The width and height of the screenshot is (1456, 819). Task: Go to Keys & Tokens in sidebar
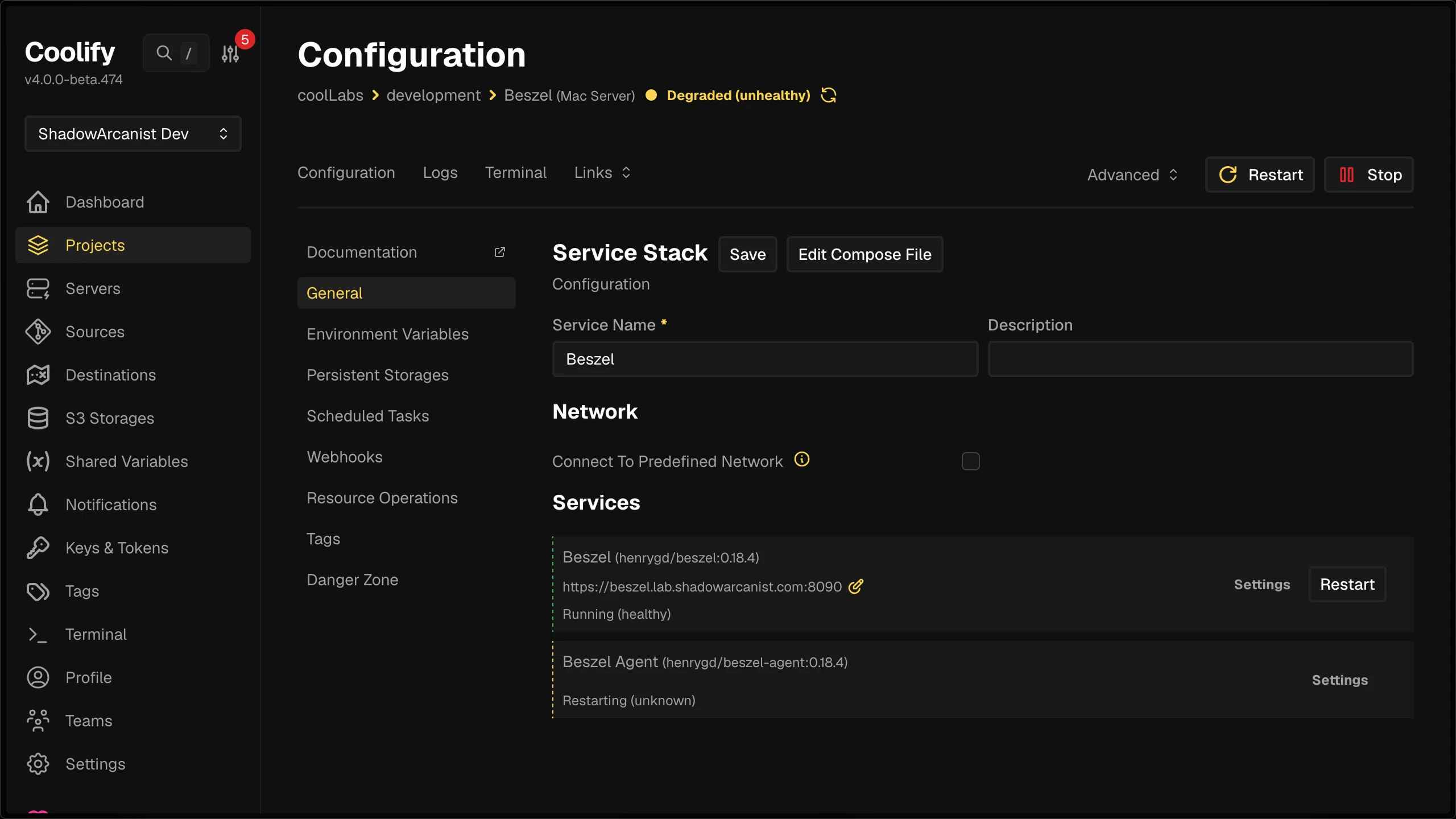[117, 548]
